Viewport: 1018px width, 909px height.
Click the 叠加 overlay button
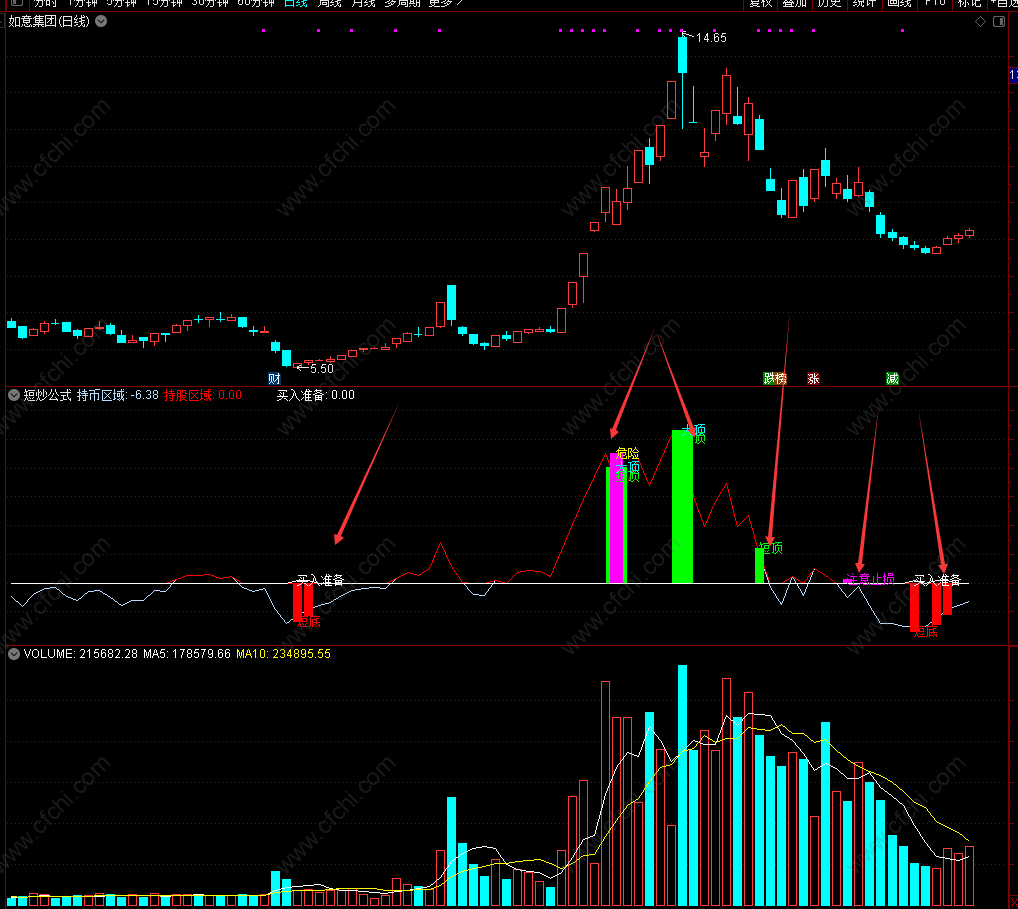(795, 3)
